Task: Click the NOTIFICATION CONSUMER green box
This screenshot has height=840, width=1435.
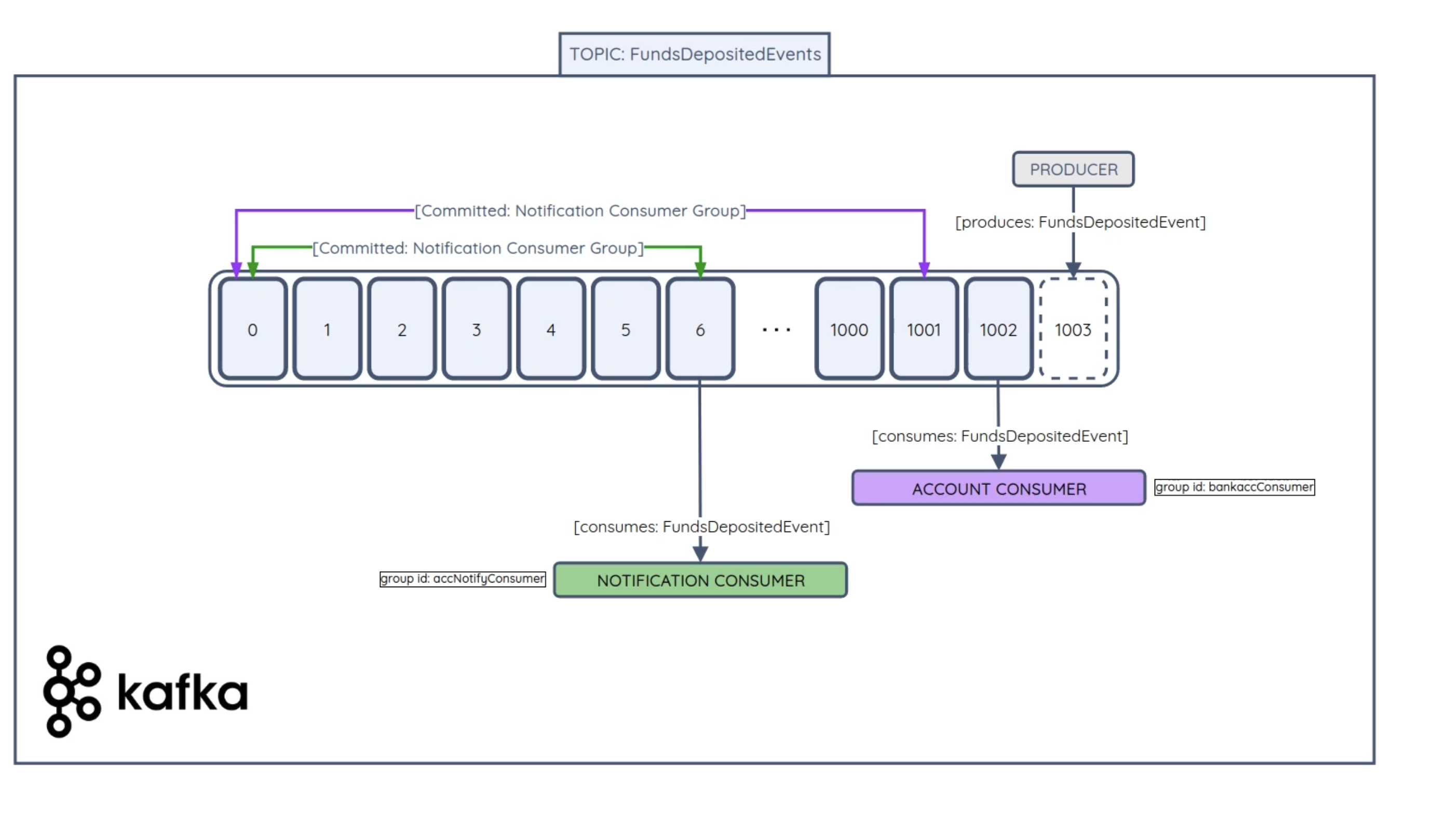Action: [x=700, y=580]
